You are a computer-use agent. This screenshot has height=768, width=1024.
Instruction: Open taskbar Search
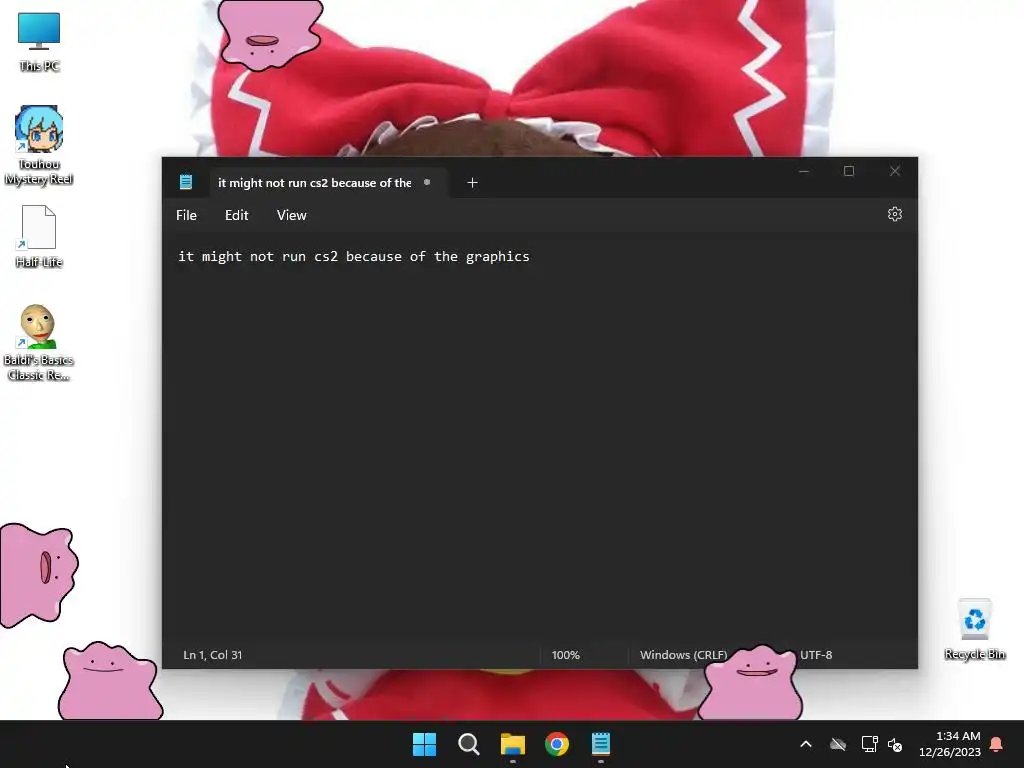[468, 744]
